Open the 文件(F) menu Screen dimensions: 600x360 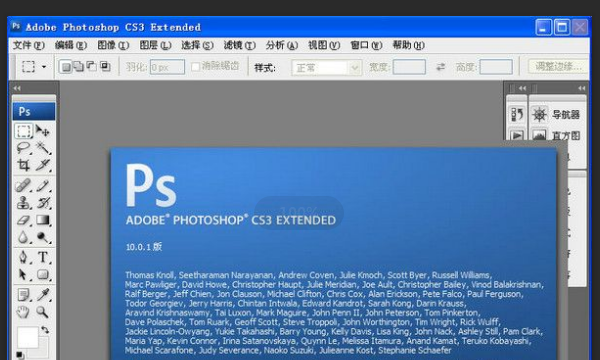click(x=29, y=45)
